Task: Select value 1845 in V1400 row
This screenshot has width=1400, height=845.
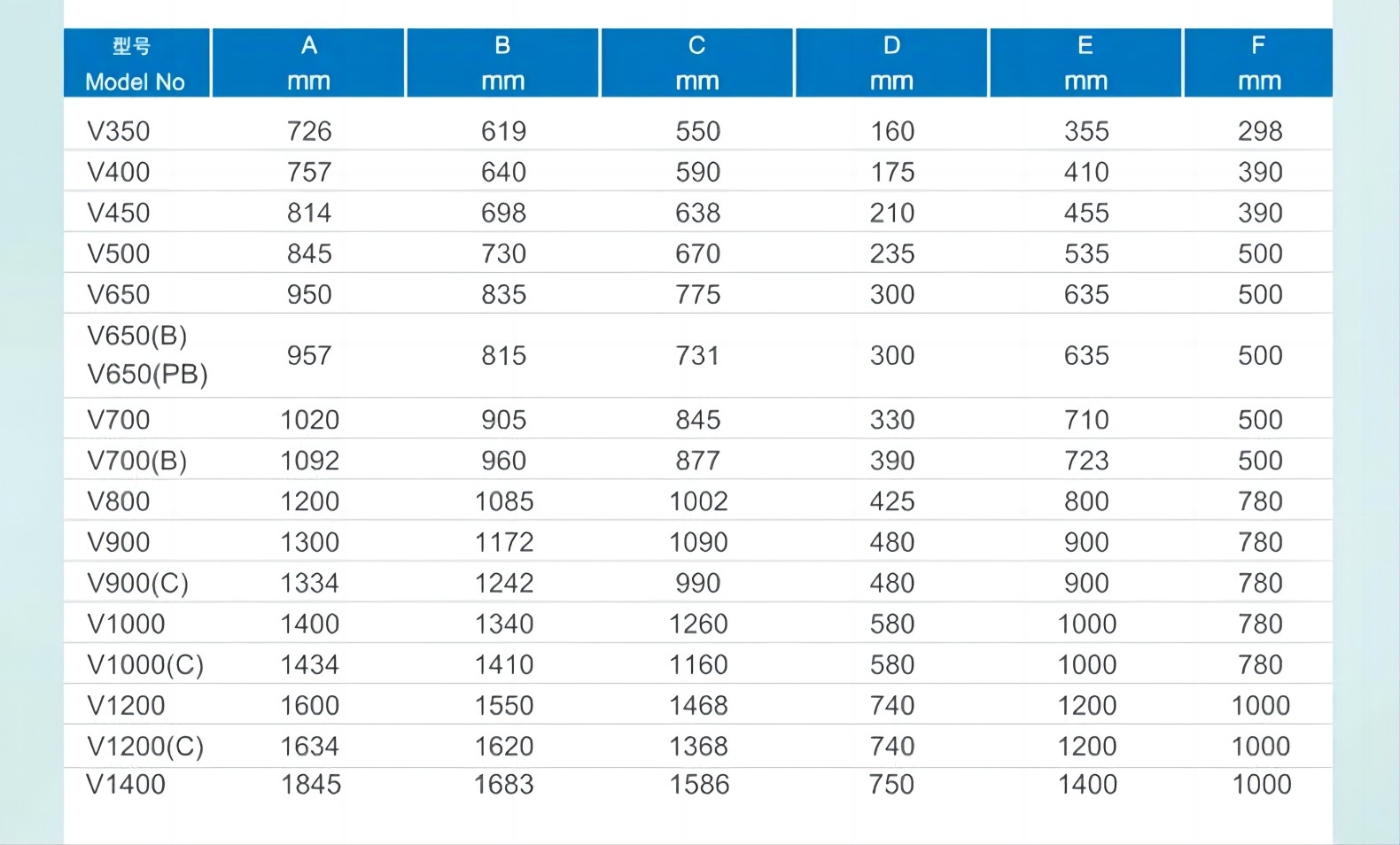Action: (311, 784)
